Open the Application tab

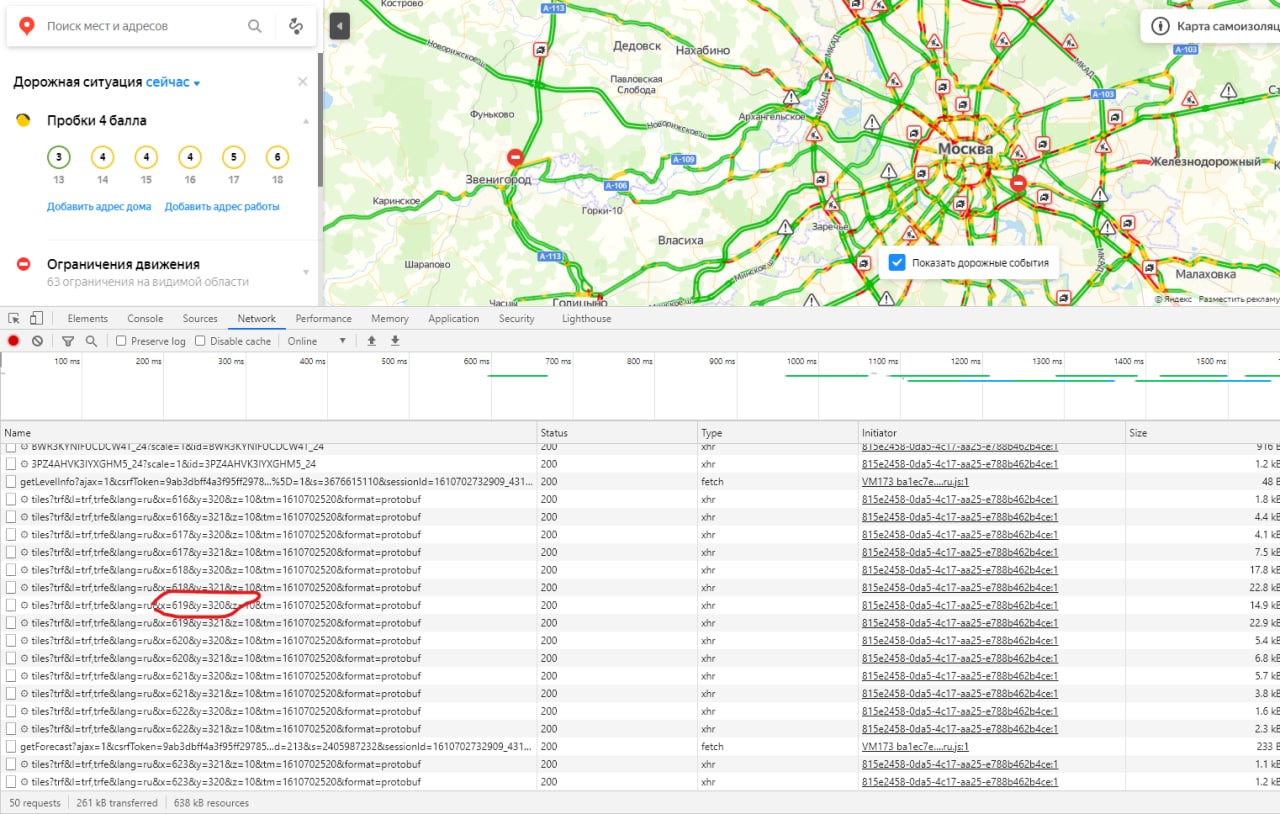(x=454, y=318)
